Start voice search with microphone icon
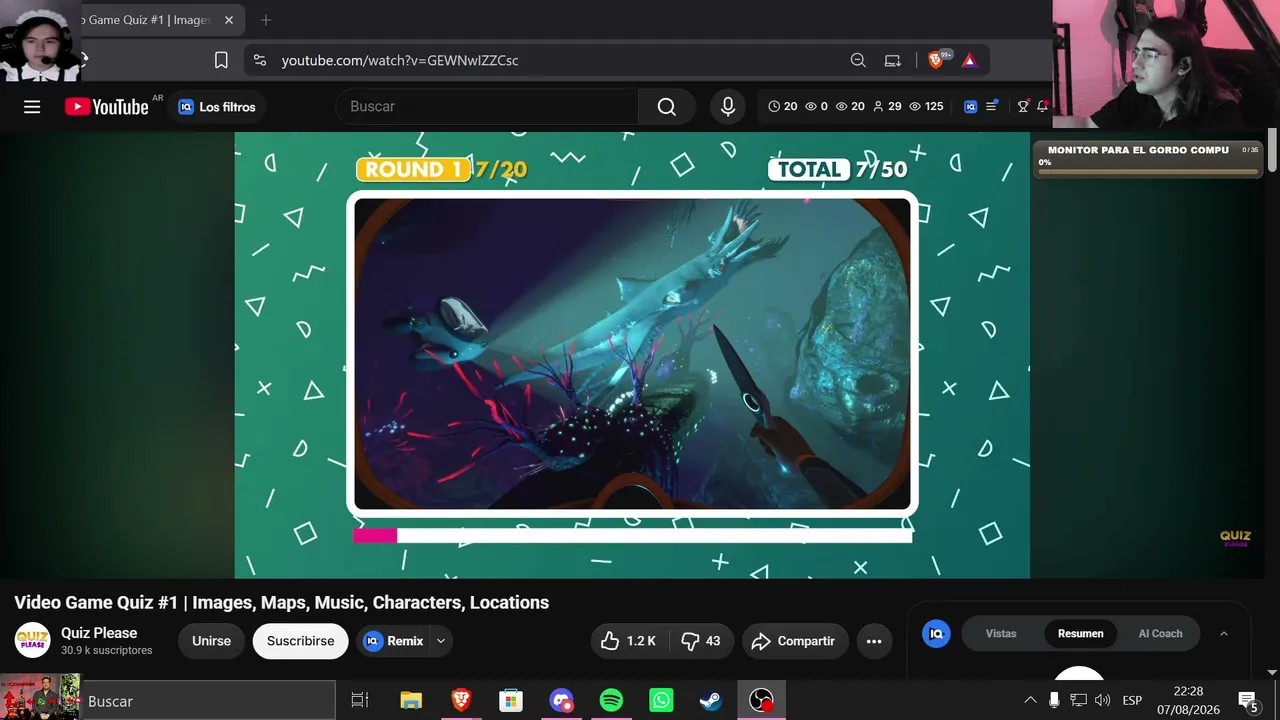 (x=728, y=107)
